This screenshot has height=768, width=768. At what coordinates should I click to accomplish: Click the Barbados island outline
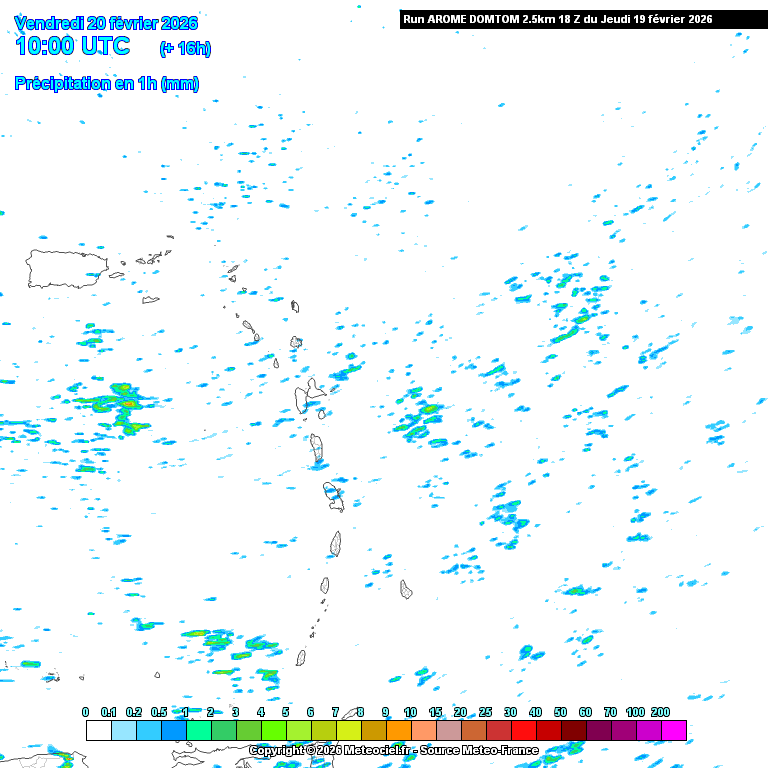pyautogui.click(x=406, y=589)
